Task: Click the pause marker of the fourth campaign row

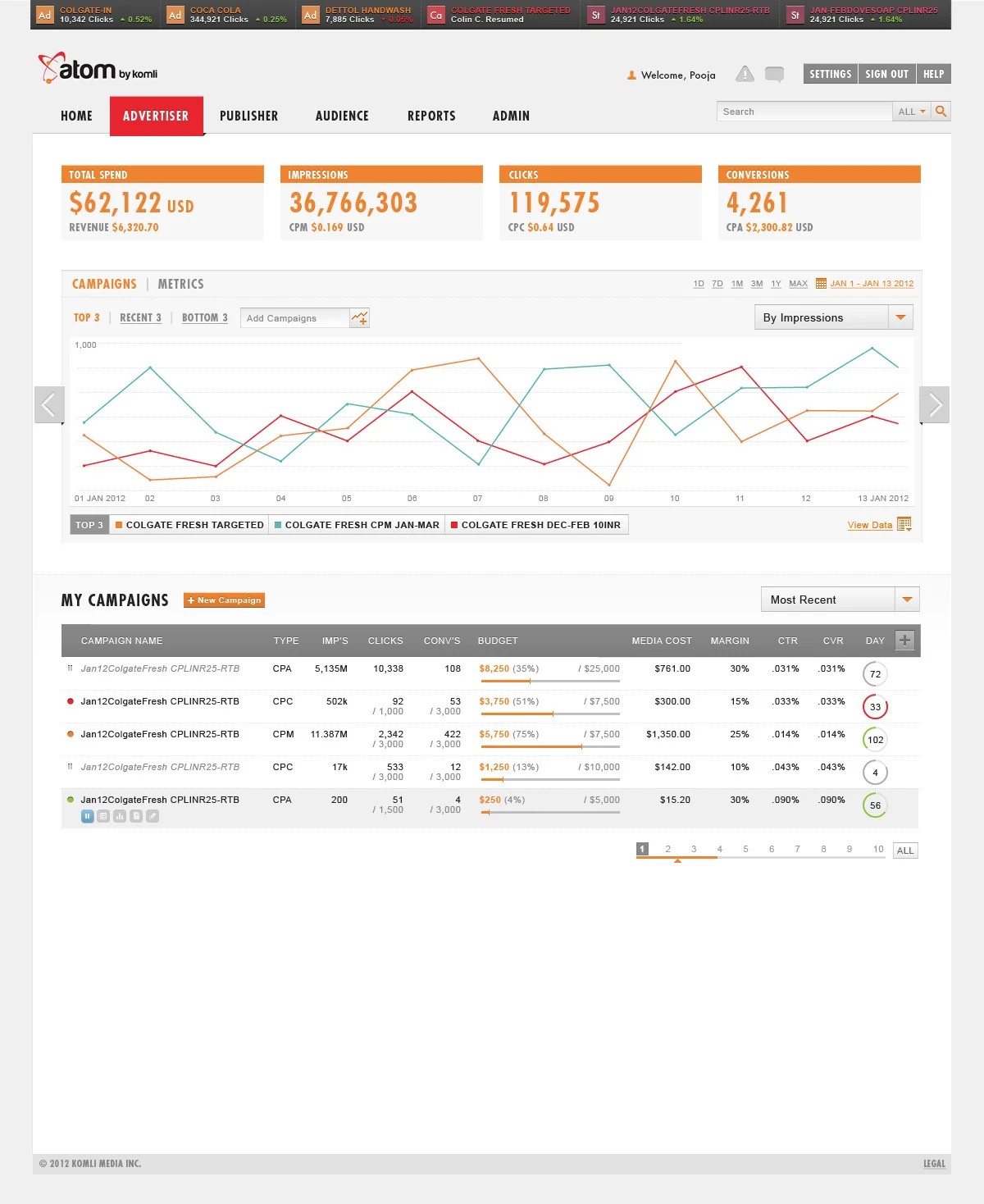Action: (x=70, y=767)
